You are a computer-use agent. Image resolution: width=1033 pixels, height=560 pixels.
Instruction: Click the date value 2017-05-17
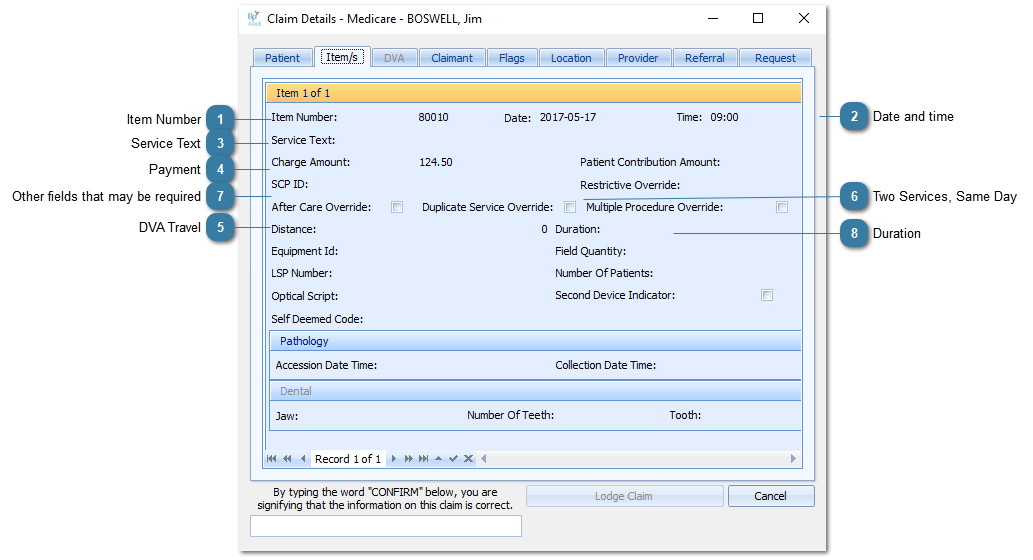568,117
